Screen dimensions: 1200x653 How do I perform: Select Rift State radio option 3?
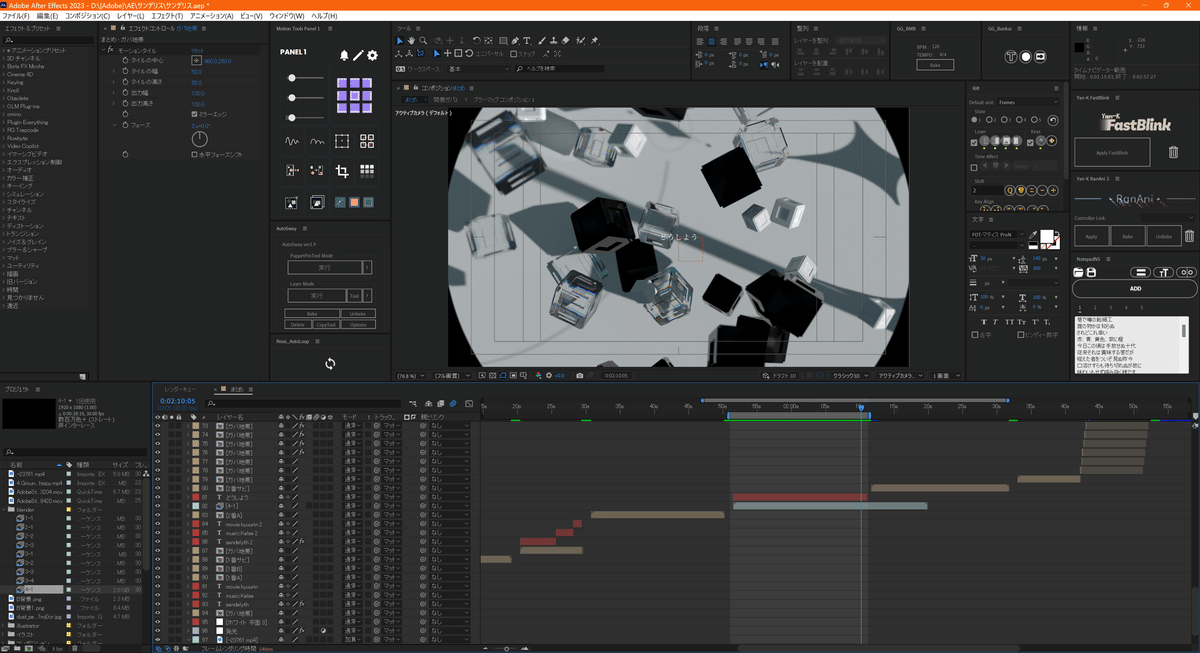(x=1004, y=119)
